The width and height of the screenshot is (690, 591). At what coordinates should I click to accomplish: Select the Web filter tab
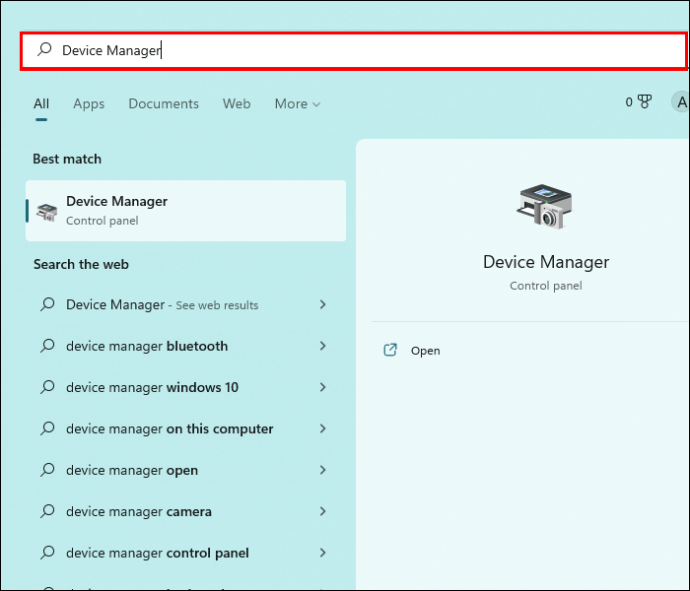(x=236, y=104)
